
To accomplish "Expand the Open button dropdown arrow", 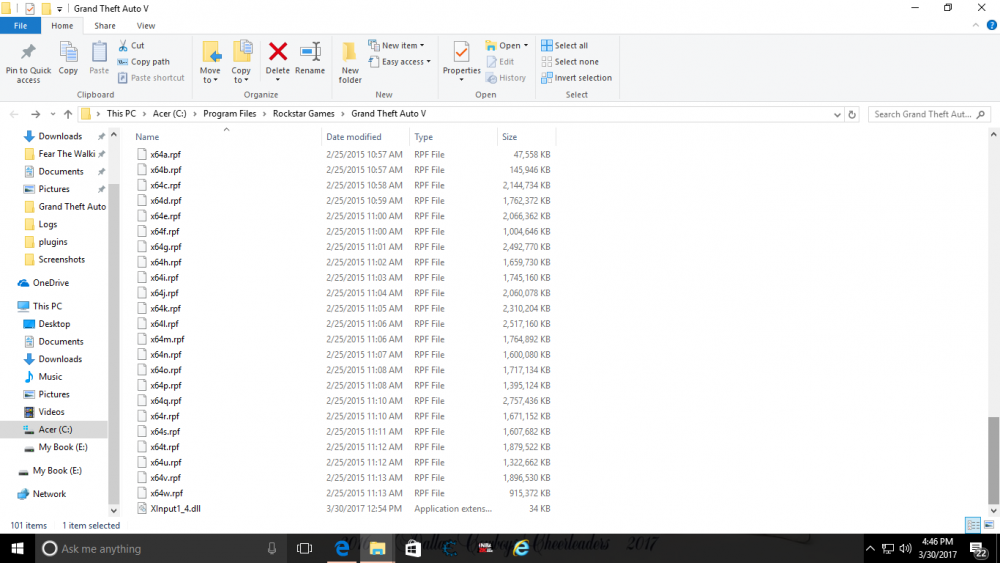I will [x=526, y=45].
